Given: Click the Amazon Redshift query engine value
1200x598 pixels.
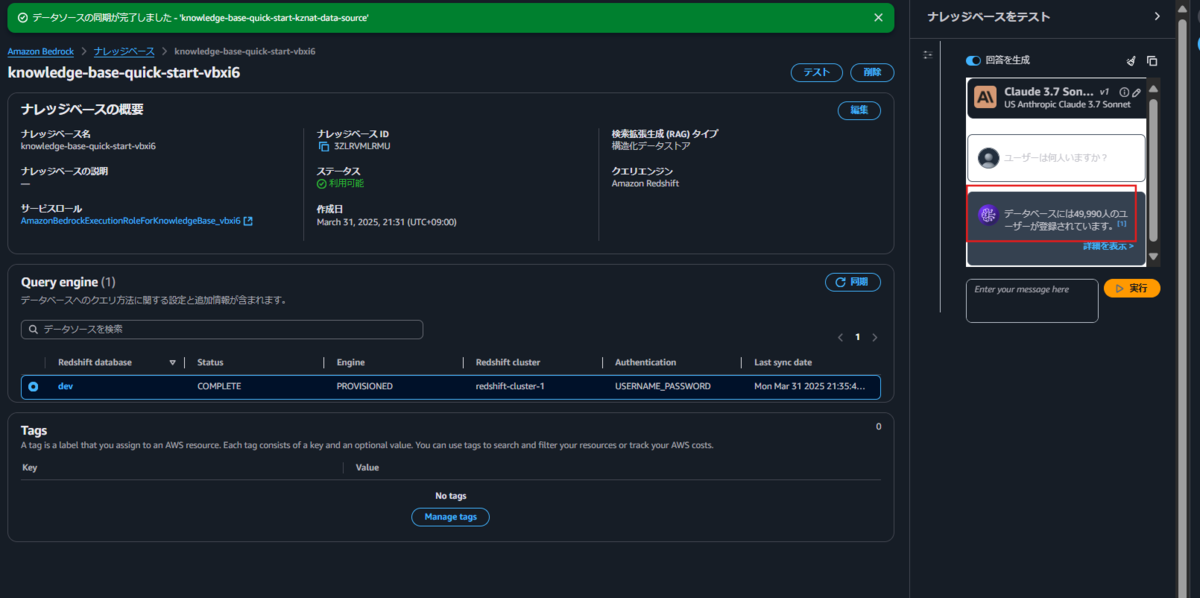Looking at the screenshot, I should pos(646,184).
